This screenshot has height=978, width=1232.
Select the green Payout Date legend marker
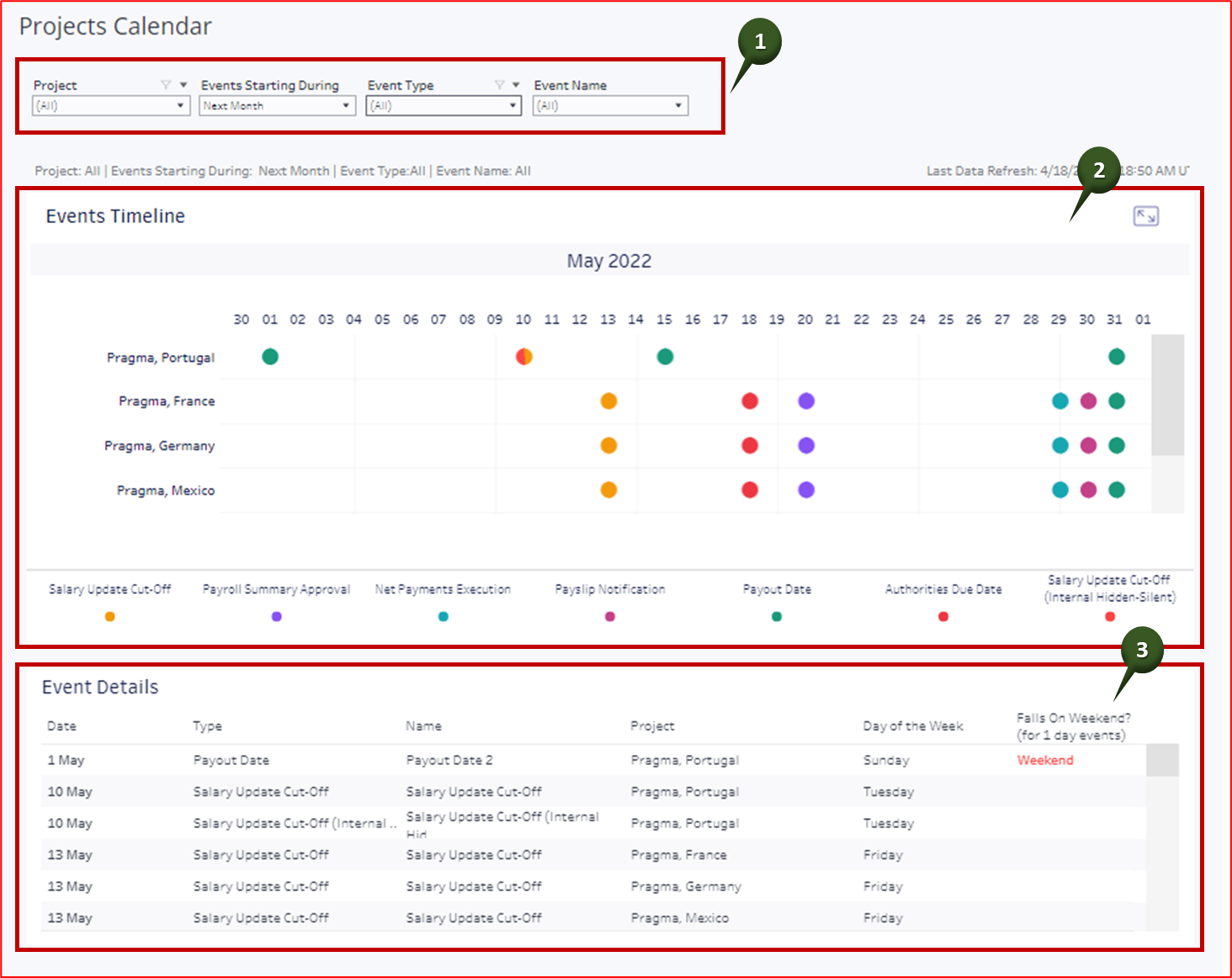pos(776,616)
